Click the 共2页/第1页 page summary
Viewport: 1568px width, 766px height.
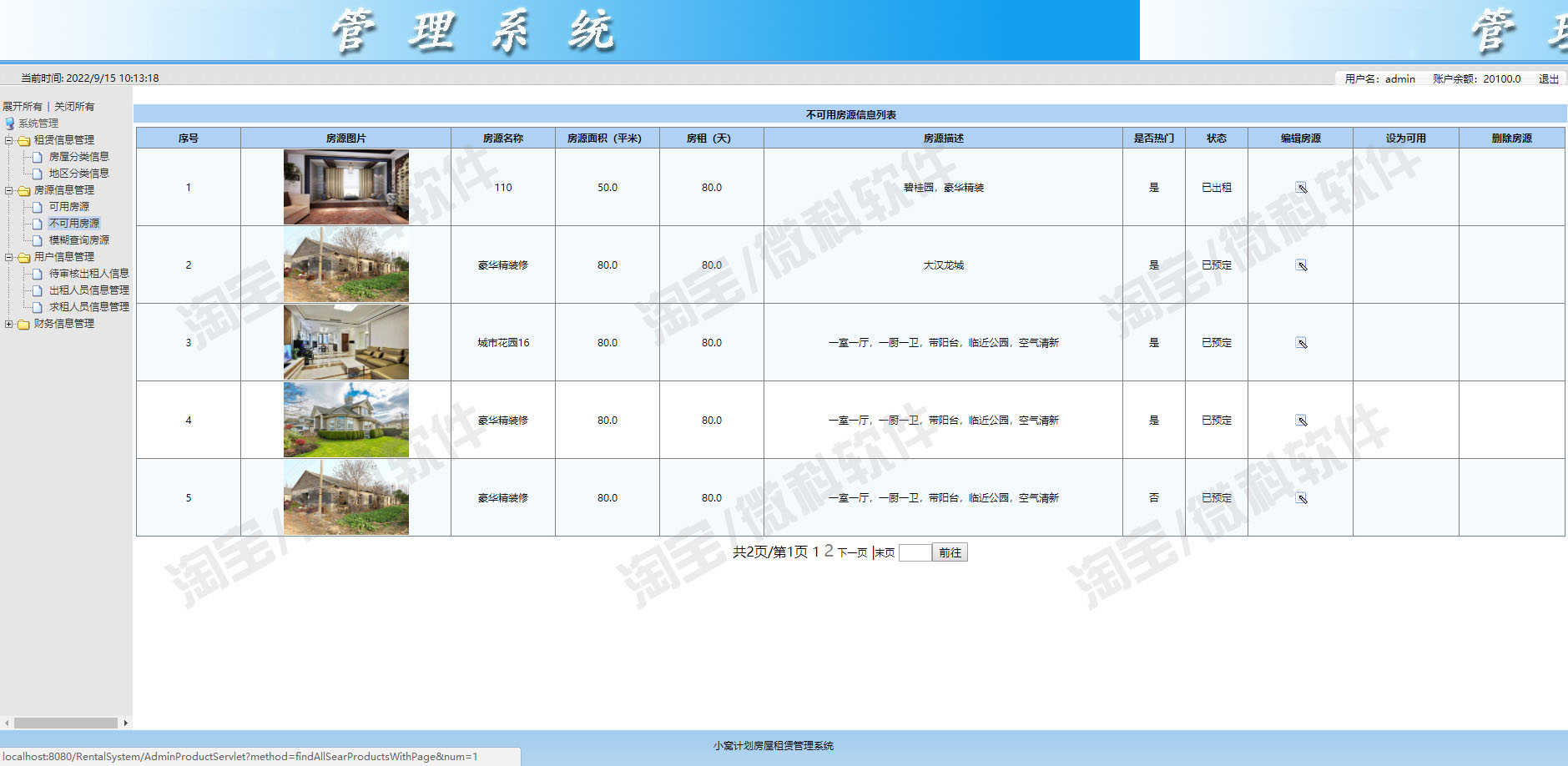click(770, 552)
